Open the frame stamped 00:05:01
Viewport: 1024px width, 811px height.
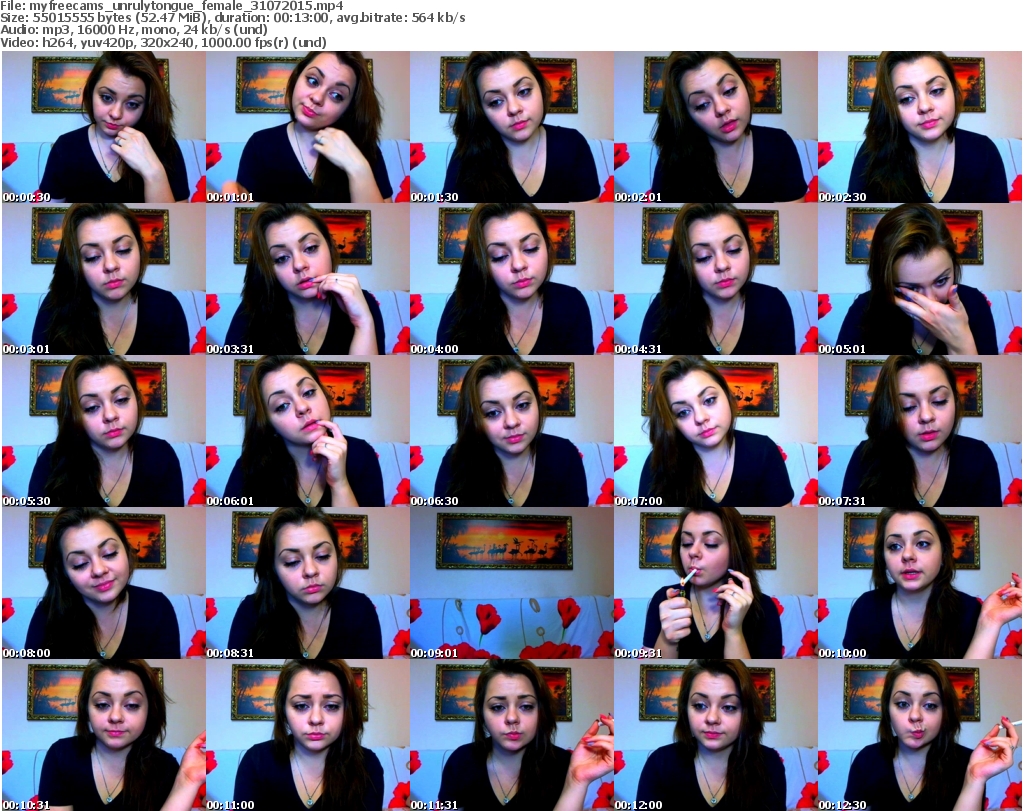(x=920, y=279)
